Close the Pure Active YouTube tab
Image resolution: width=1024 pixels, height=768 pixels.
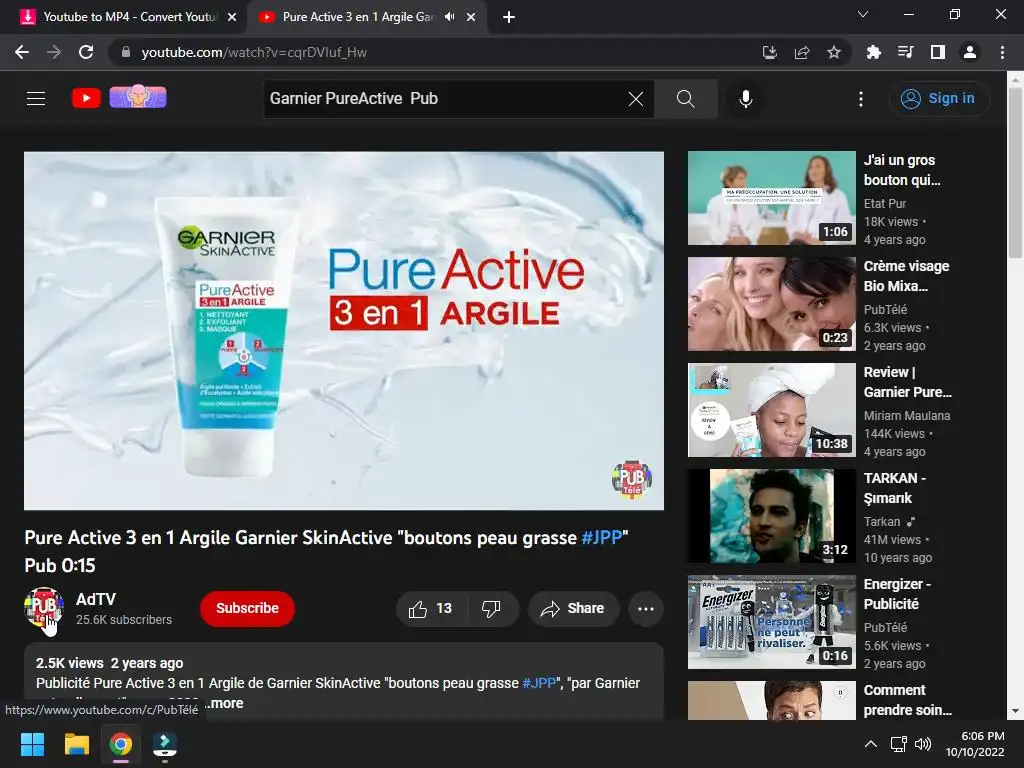pyautogui.click(x=471, y=17)
